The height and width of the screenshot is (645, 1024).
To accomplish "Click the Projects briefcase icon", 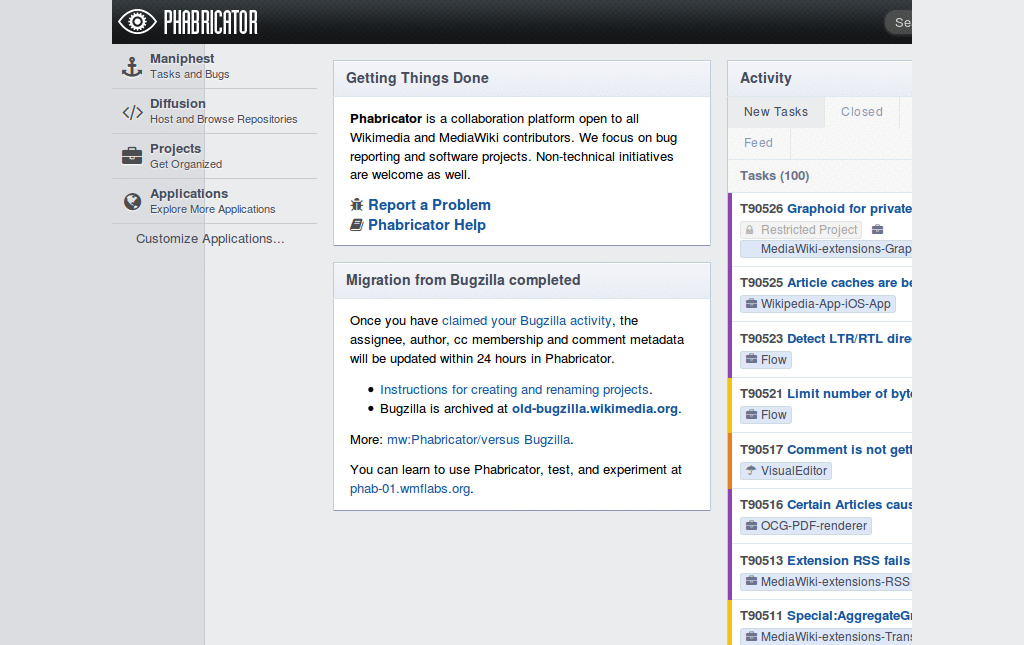I will (131, 156).
